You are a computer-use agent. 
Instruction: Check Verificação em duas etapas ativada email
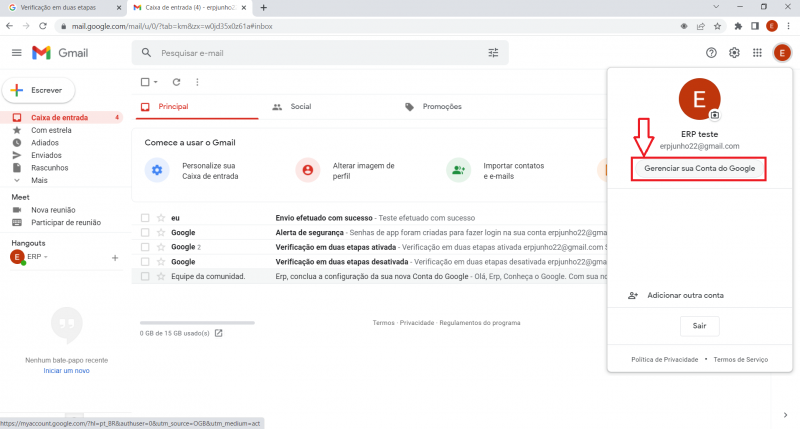145,247
